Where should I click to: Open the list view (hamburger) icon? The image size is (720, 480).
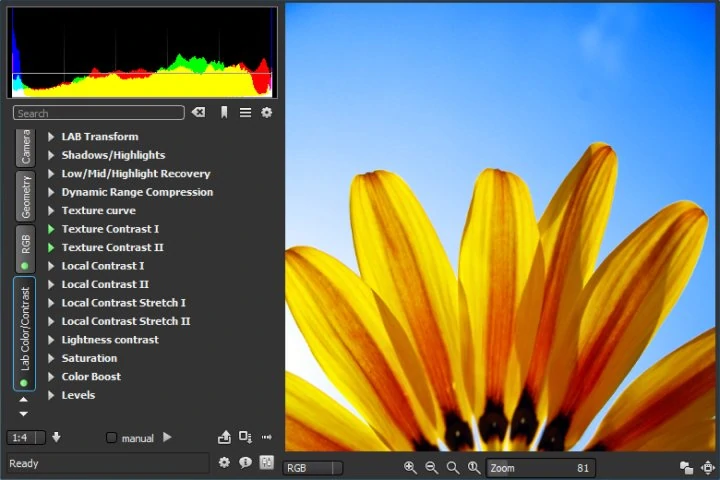click(x=245, y=112)
